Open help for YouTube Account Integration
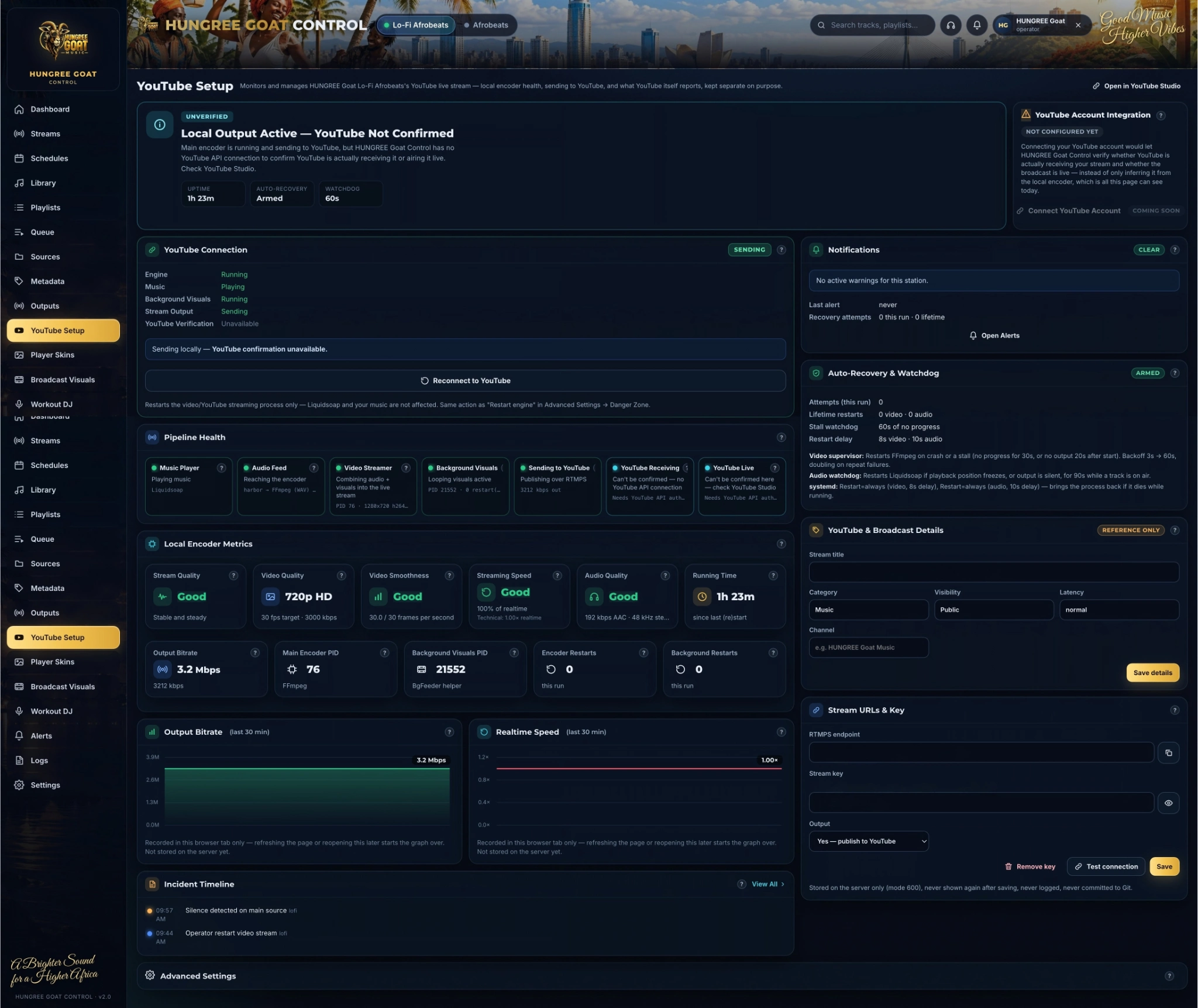This screenshot has width=1198, height=1008. 1161,115
